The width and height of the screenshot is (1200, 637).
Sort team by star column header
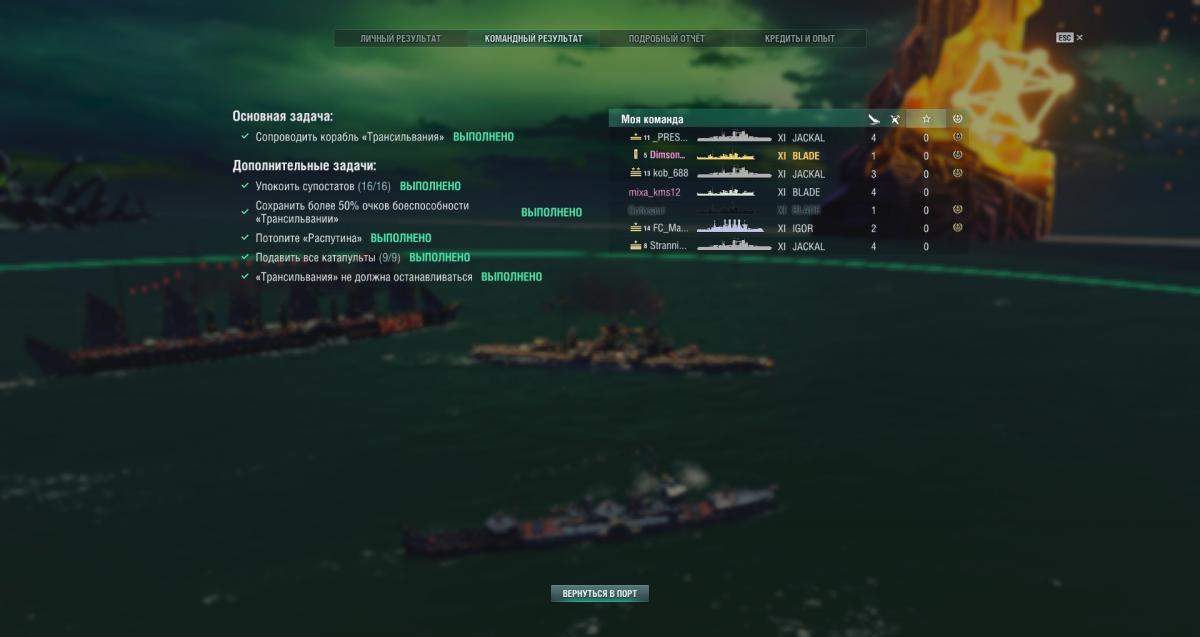(x=926, y=119)
